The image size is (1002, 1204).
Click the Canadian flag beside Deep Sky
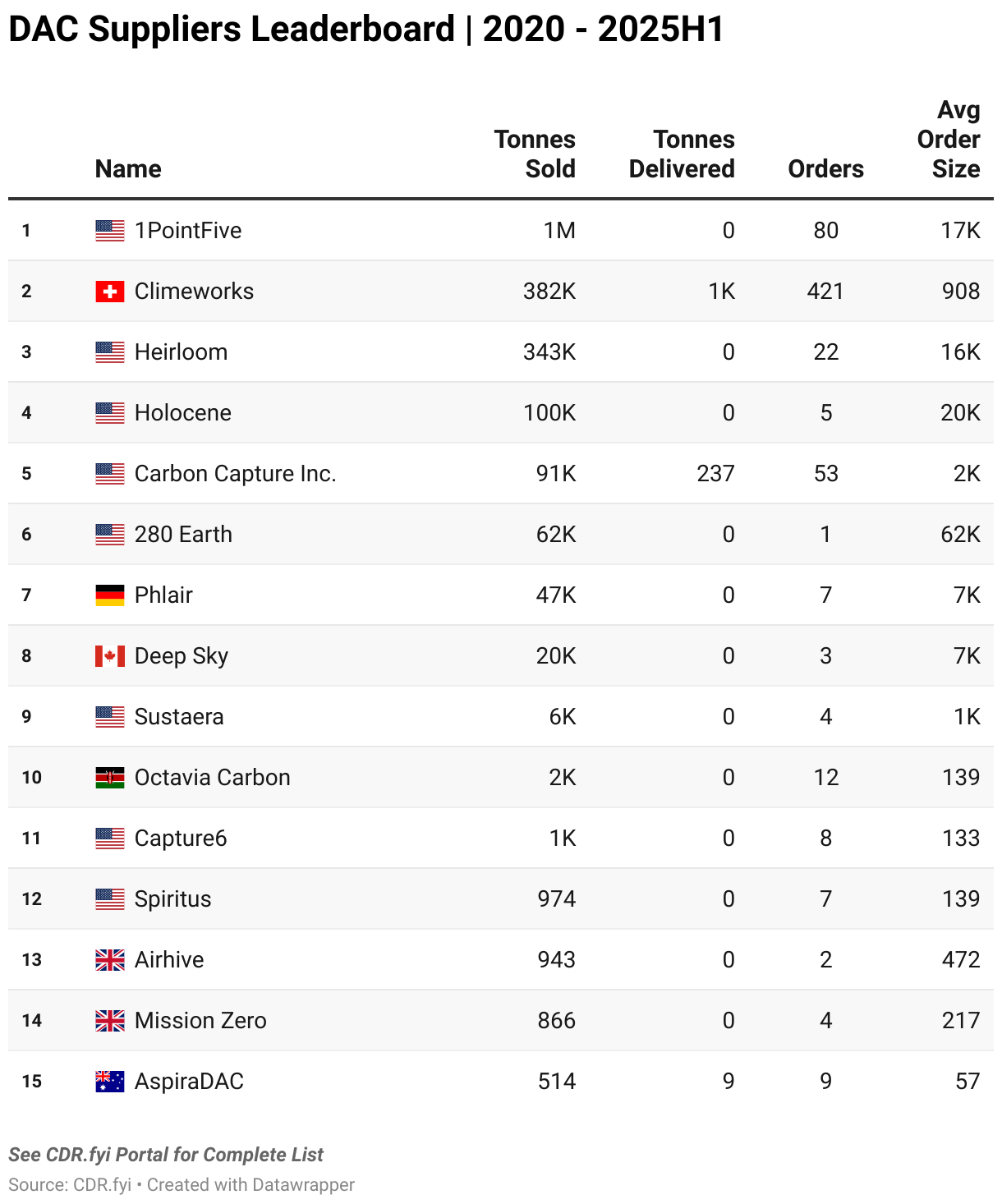[x=109, y=656]
